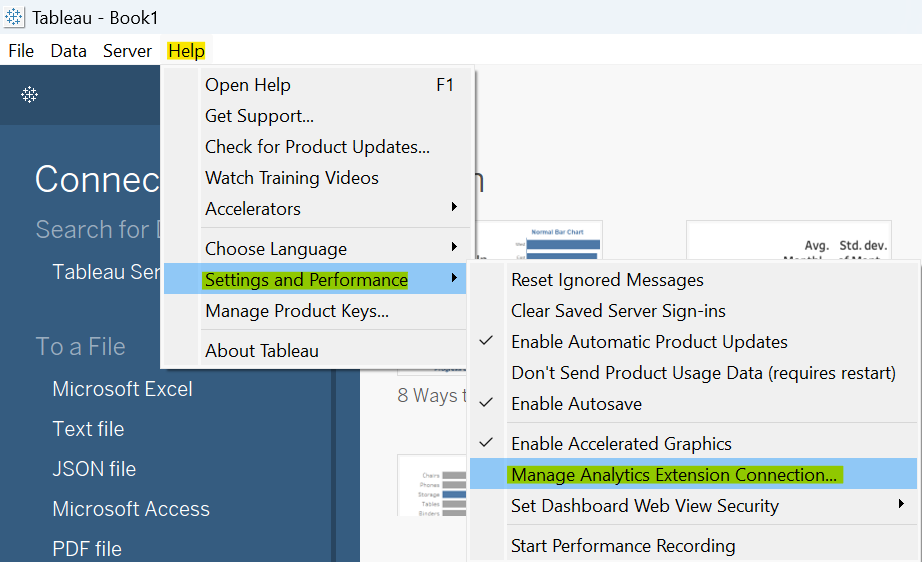This screenshot has height=562, width=922.
Task: Open the File menu
Action: pos(21,51)
